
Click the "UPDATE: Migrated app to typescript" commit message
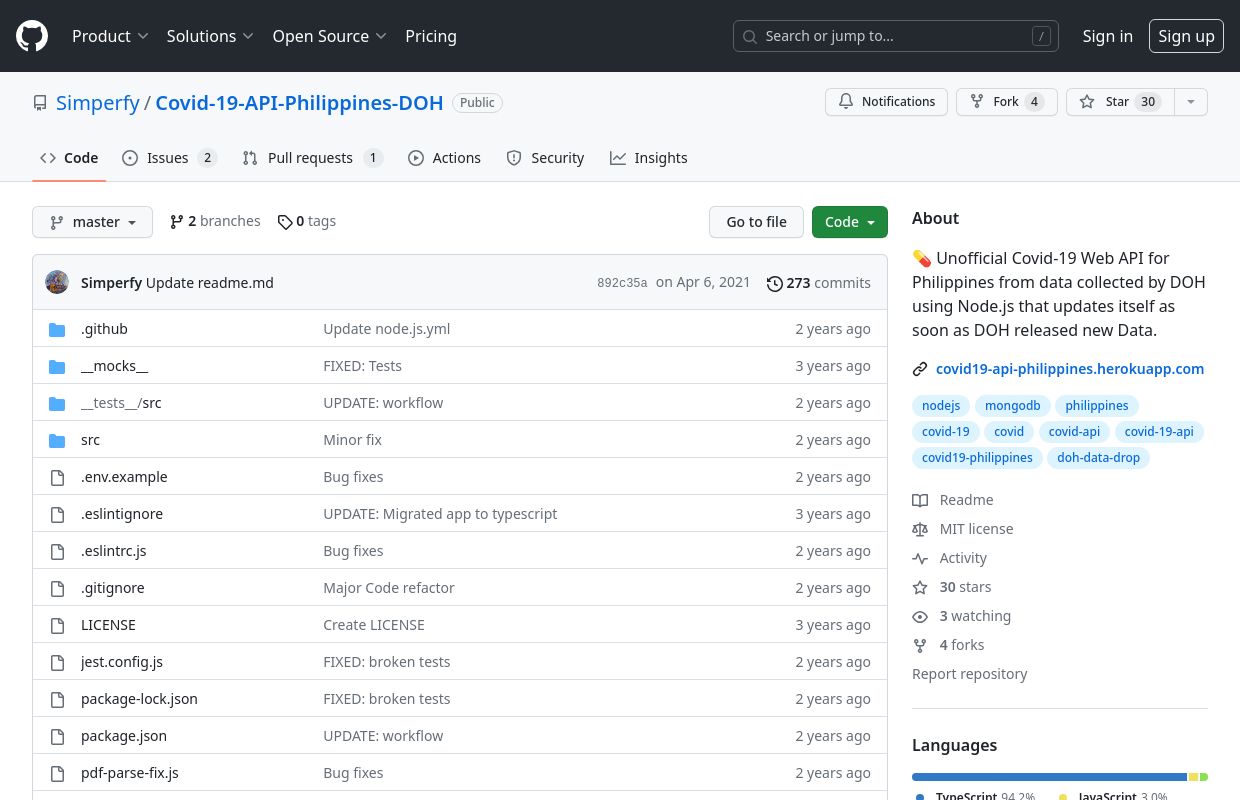(x=440, y=514)
